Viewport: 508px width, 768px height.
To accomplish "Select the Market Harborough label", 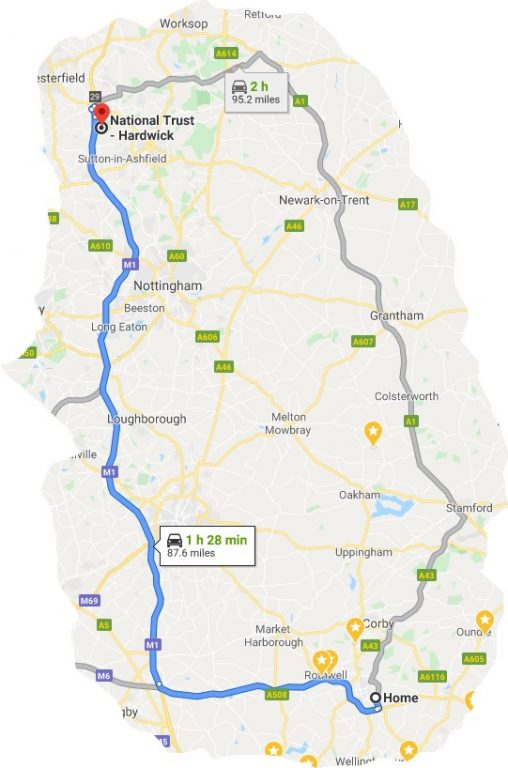I will 274,635.
